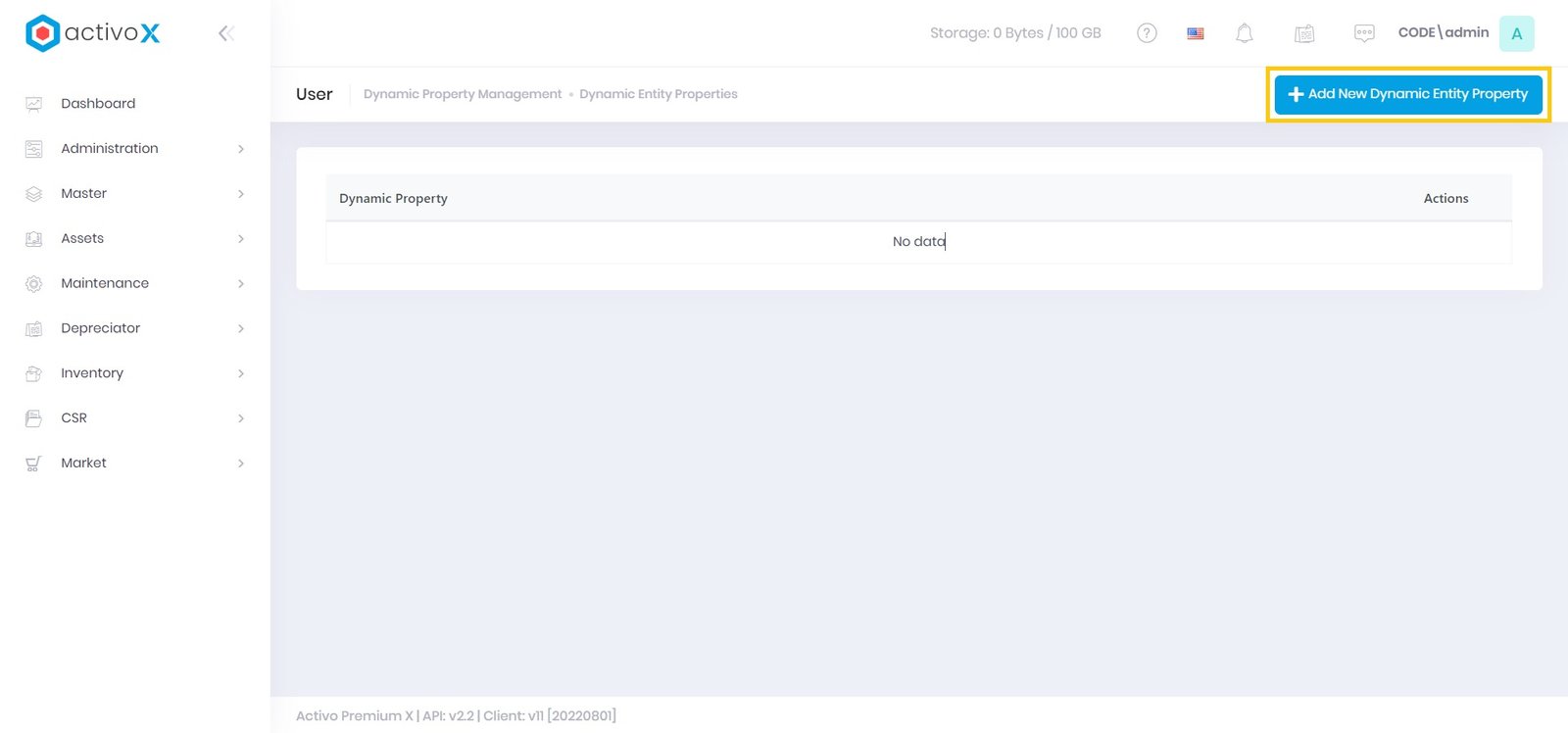The width and height of the screenshot is (1568, 733).
Task: Click the user avatar 'A'
Action: [1516, 33]
